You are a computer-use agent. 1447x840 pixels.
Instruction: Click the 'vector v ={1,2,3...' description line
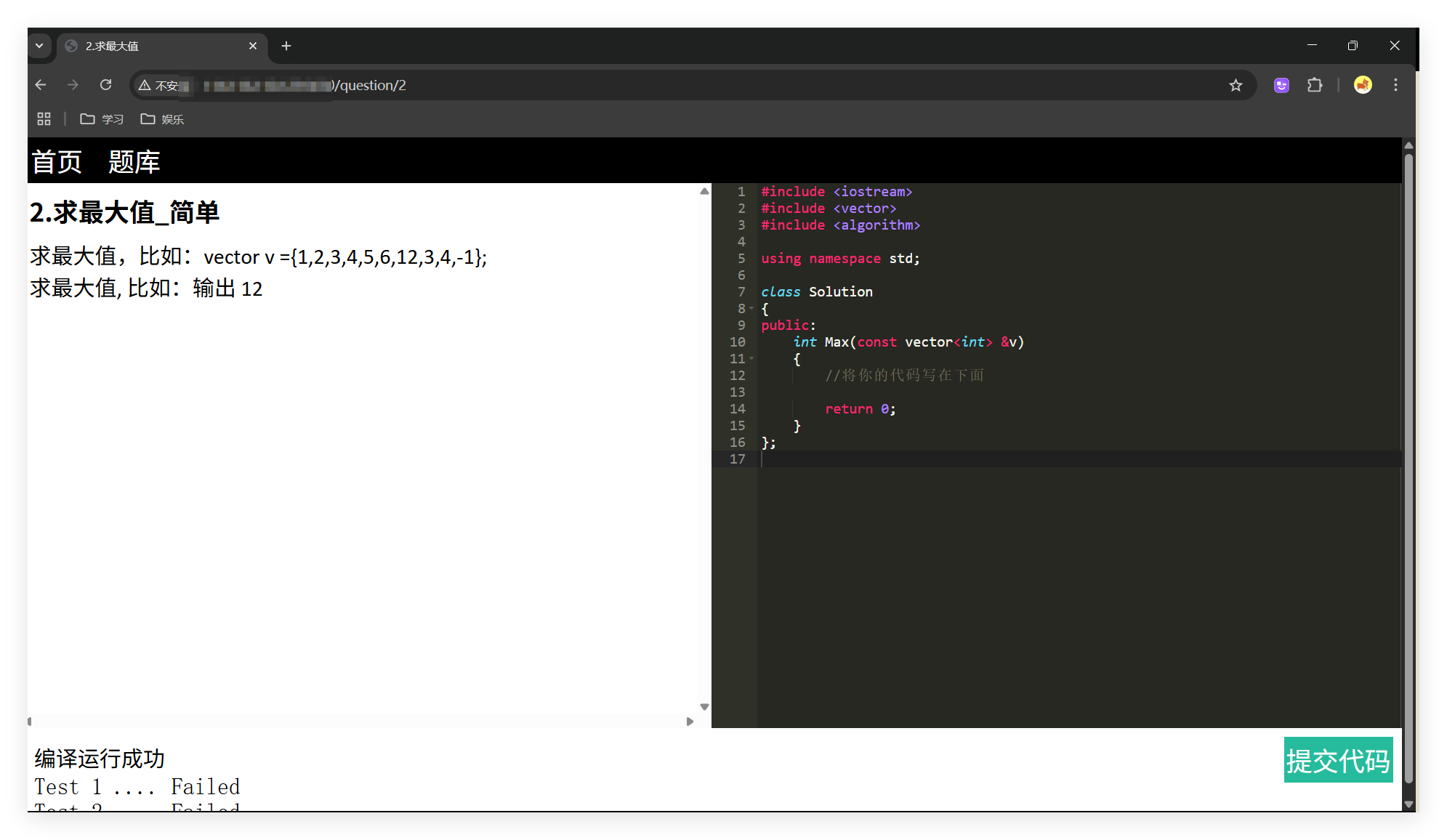click(x=259, y=257)
